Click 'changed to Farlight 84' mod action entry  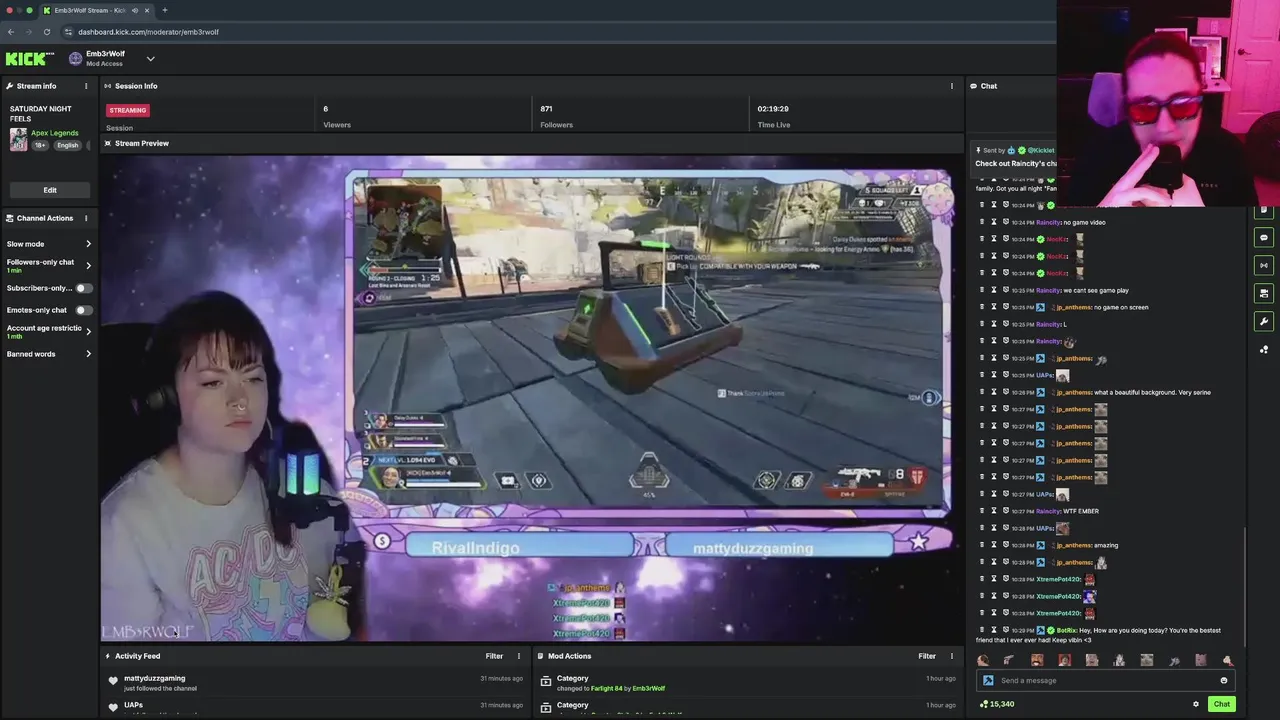point(748,682)
